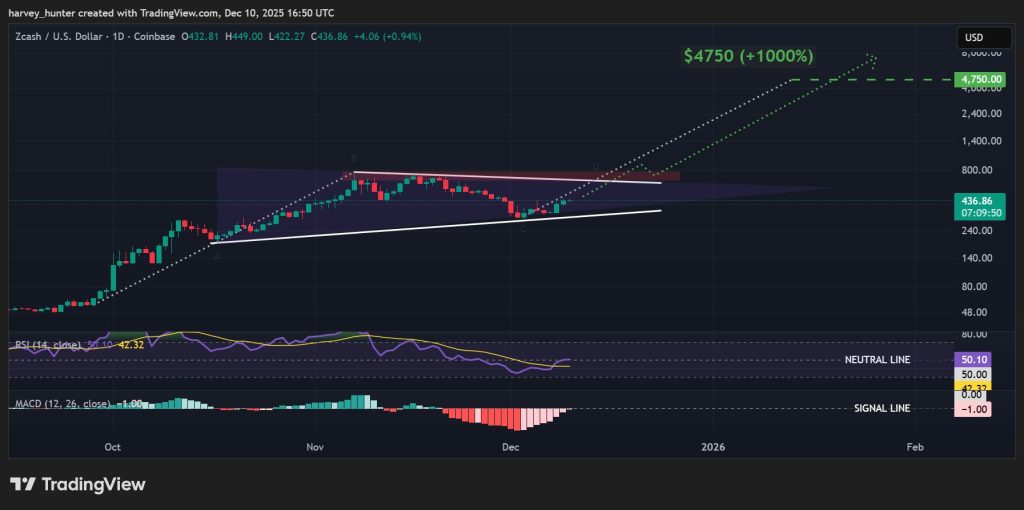Click the 2026 label on time axis
Viewport: 1024px width, 510px height.
pos(713,446)
